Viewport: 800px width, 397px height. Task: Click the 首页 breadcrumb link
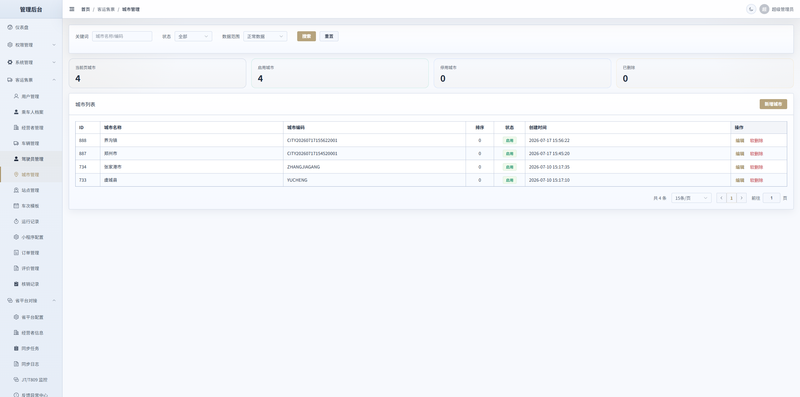coord(85,9)
